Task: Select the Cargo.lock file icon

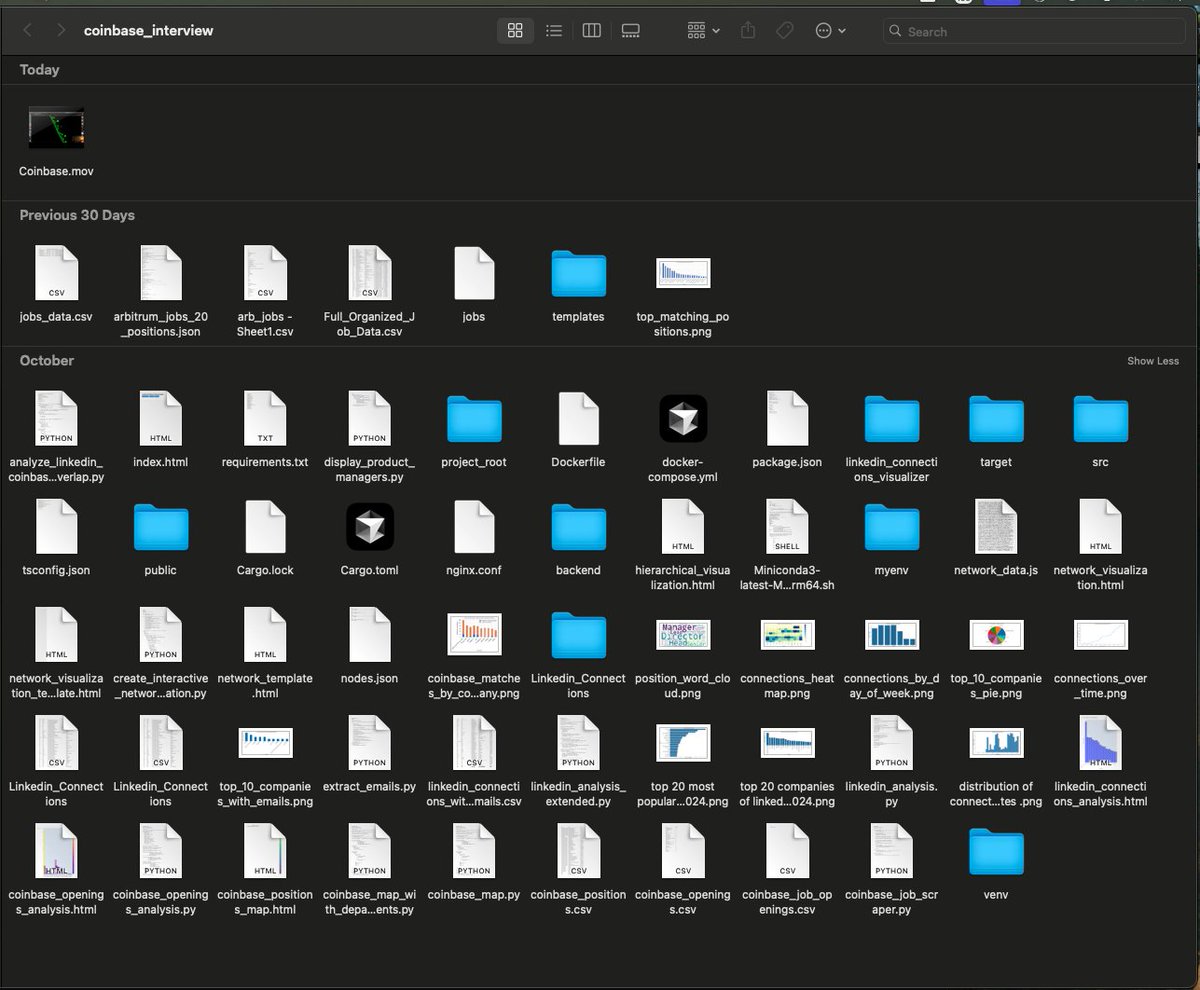Action: coord(265,526)
